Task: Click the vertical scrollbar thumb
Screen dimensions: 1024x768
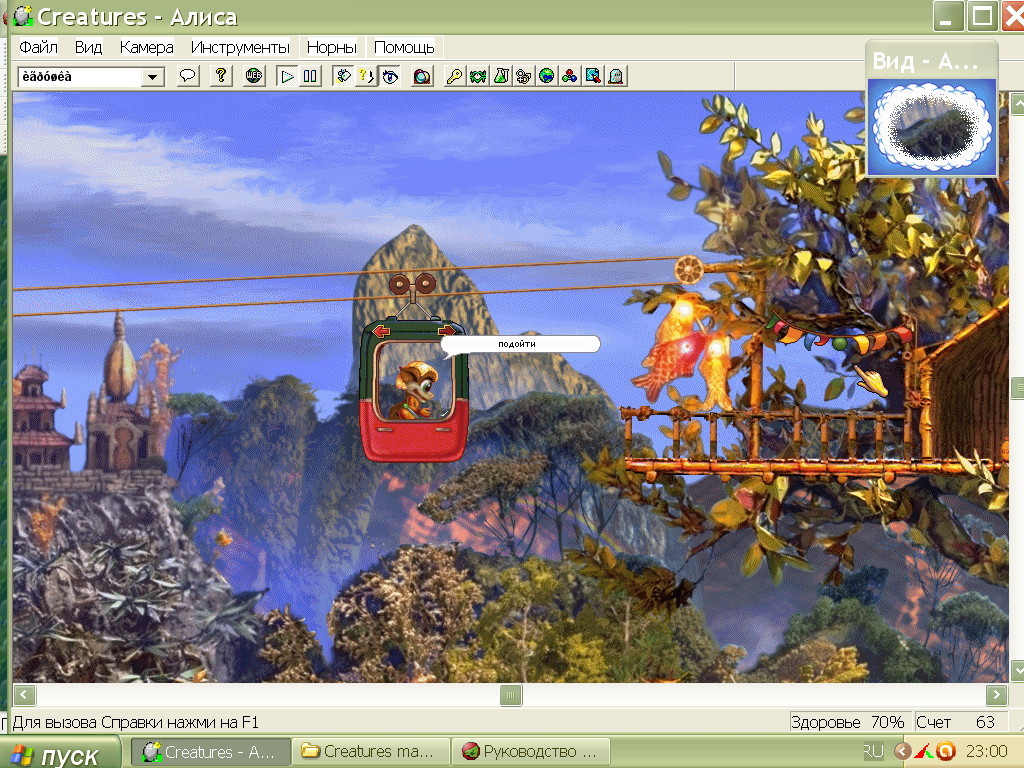Action: click(1017, 388)
